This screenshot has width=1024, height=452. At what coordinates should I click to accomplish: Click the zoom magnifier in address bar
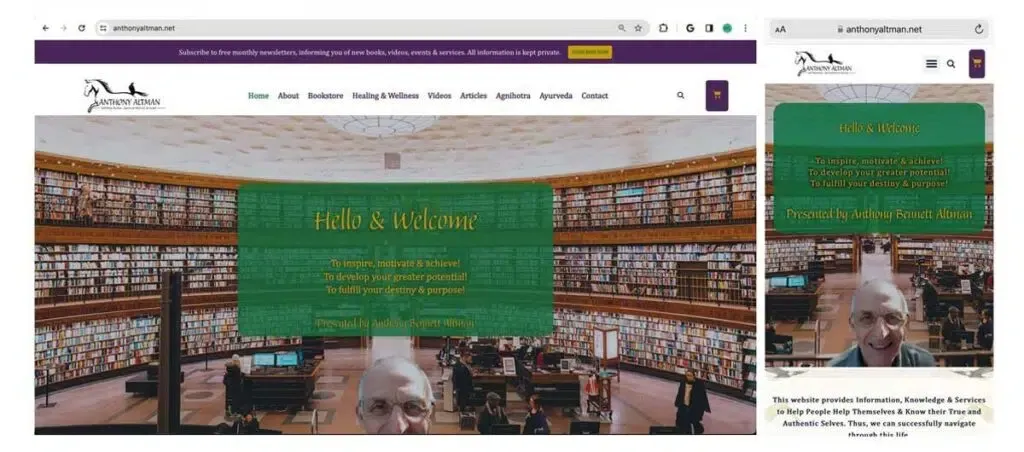tap(622, 28)
